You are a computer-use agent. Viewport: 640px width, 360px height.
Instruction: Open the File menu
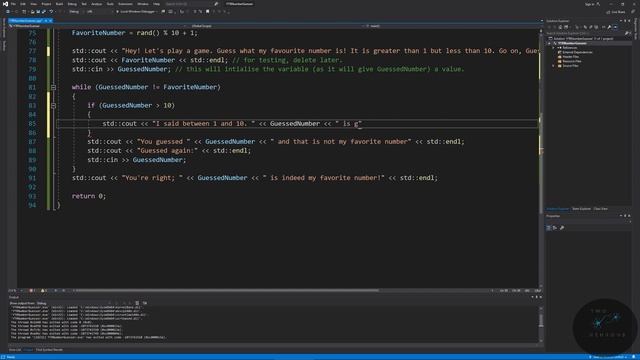pyautogui.click(x=13, y=4)
